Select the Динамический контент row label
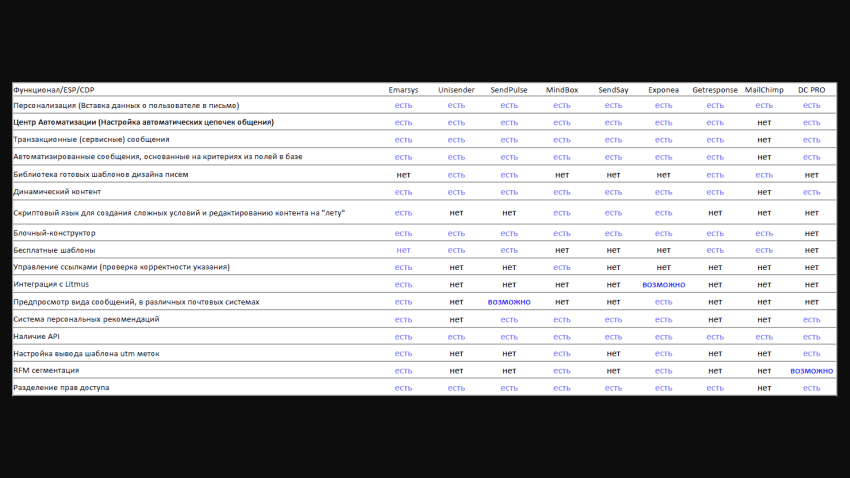Image resolution: width=850 pixels, height=478 pixels. pyautogui.click(x=57, y=192)
